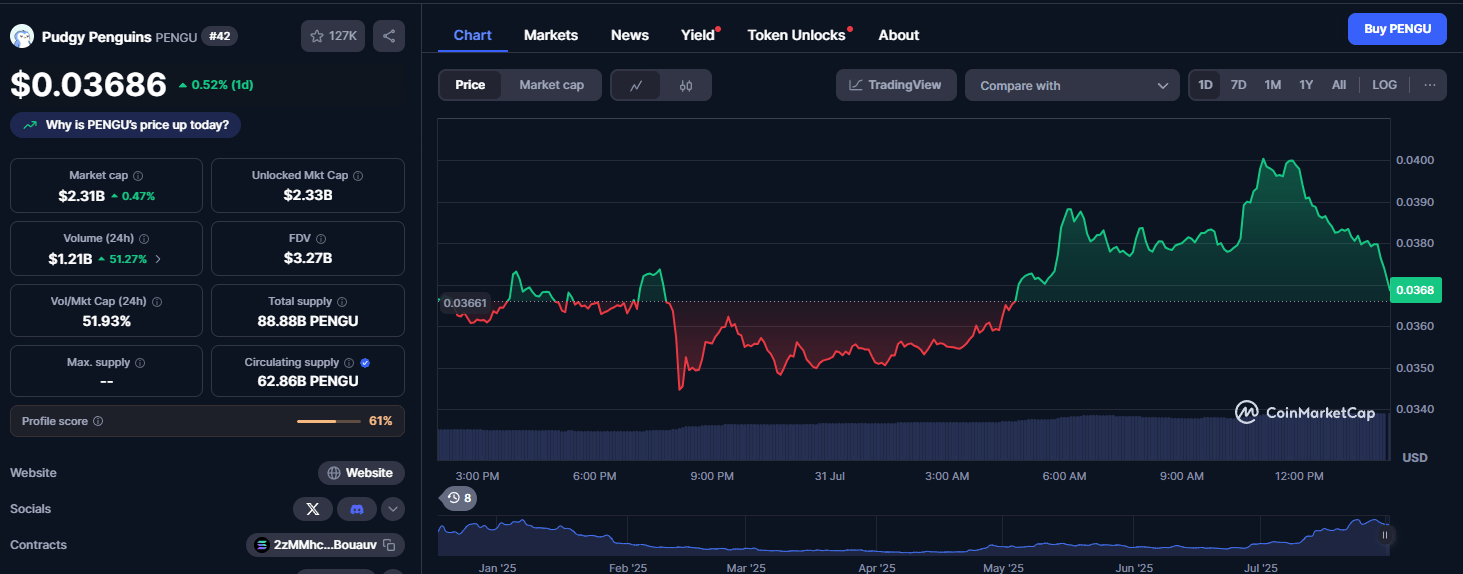Open the Token Unlocks tab
The height and width of the screenshot is (574, 1463).
(797, 35)
